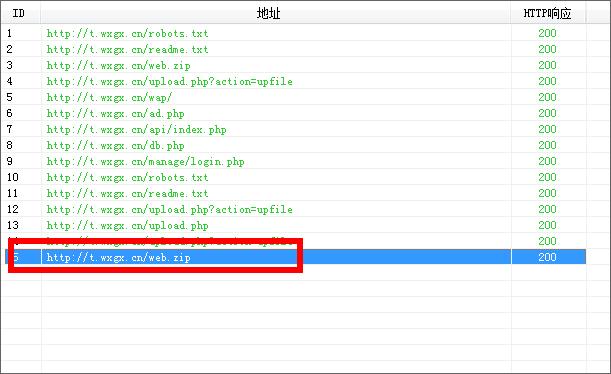Screen dimensions: 611x374
Task: Click the 200 response in row 12
Action: click(547, 209)
